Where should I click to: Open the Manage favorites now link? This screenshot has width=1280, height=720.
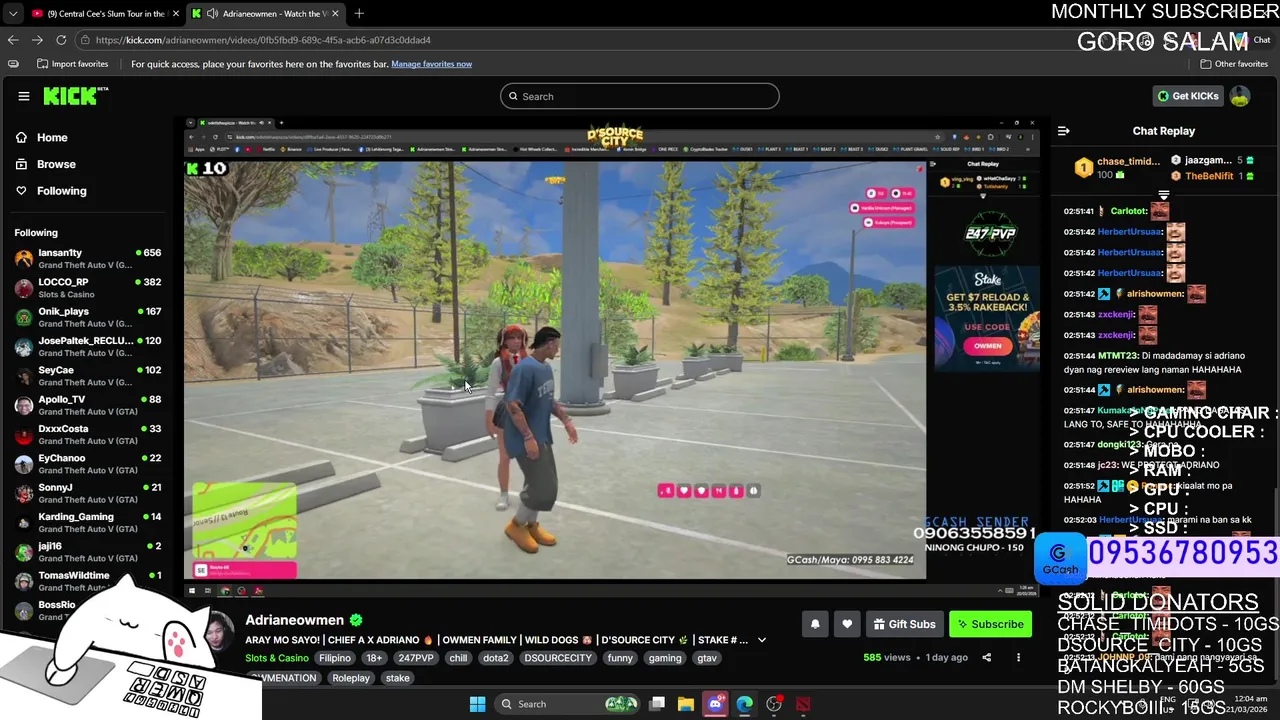coord(431,64)
